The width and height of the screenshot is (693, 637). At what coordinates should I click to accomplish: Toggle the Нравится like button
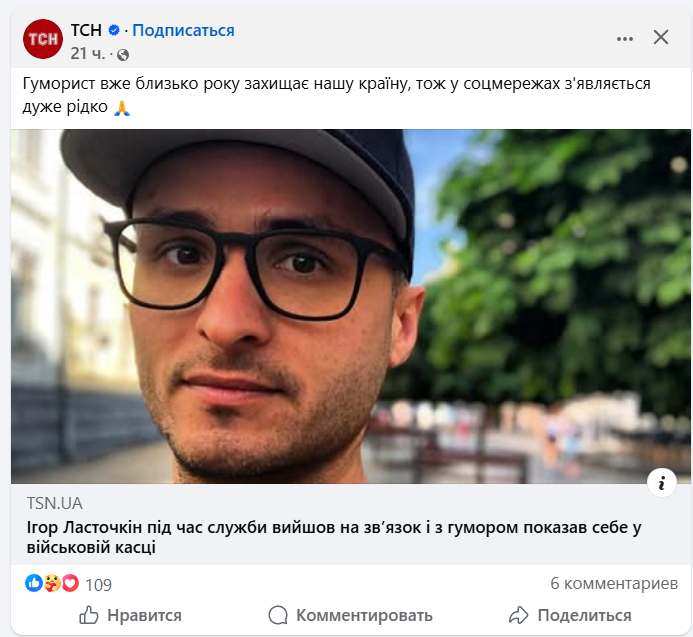[x=130, y=615]
